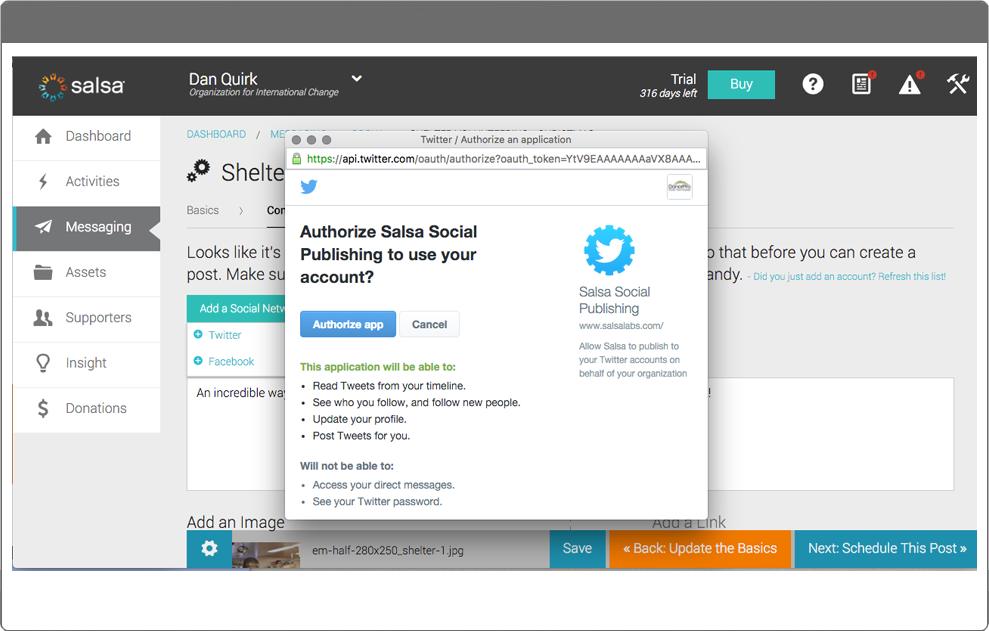This screenshot has height=631, width=989.
Task: Click the DASHBOARD breadcrumb link
Action: click(x=216, y=134)
